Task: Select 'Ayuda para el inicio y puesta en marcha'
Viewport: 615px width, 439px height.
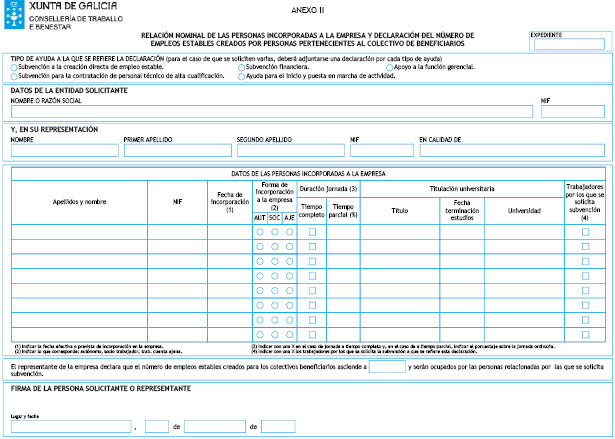Action: pyautogui.click(x=240, y=75)
